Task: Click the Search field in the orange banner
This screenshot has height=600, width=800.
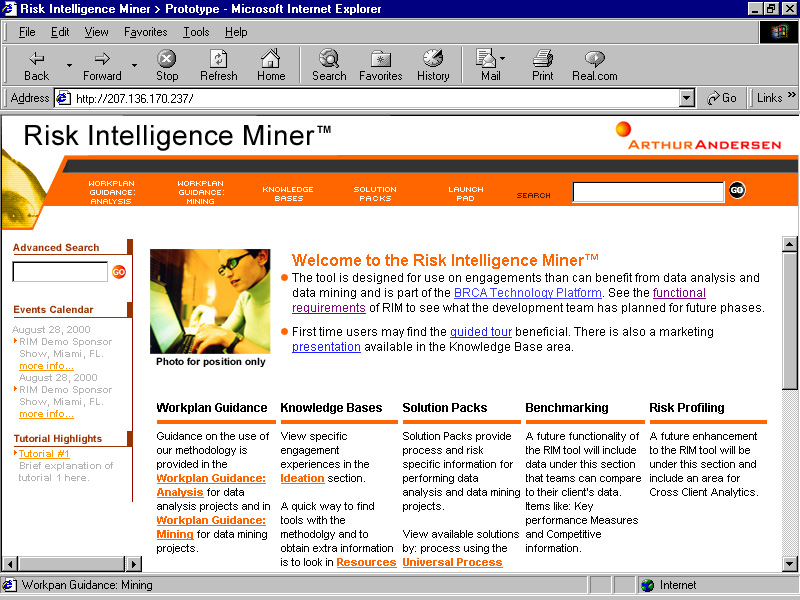Action: coord(648,192)
